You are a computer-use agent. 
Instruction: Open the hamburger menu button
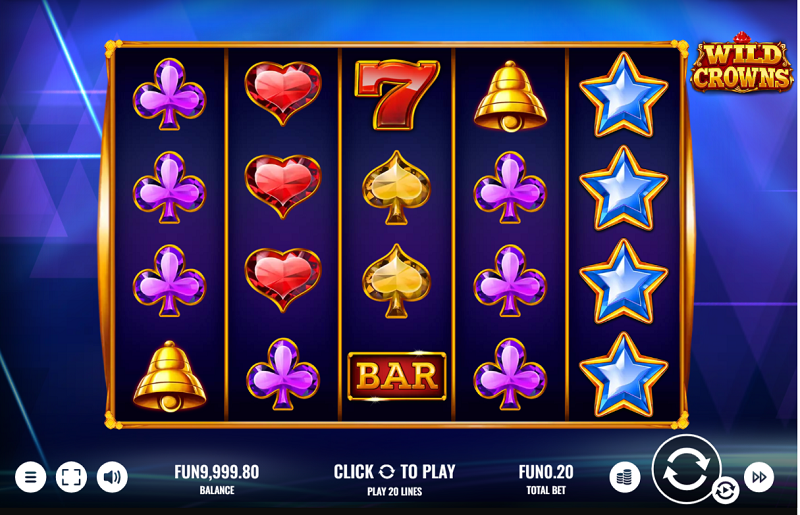point(31,477)
